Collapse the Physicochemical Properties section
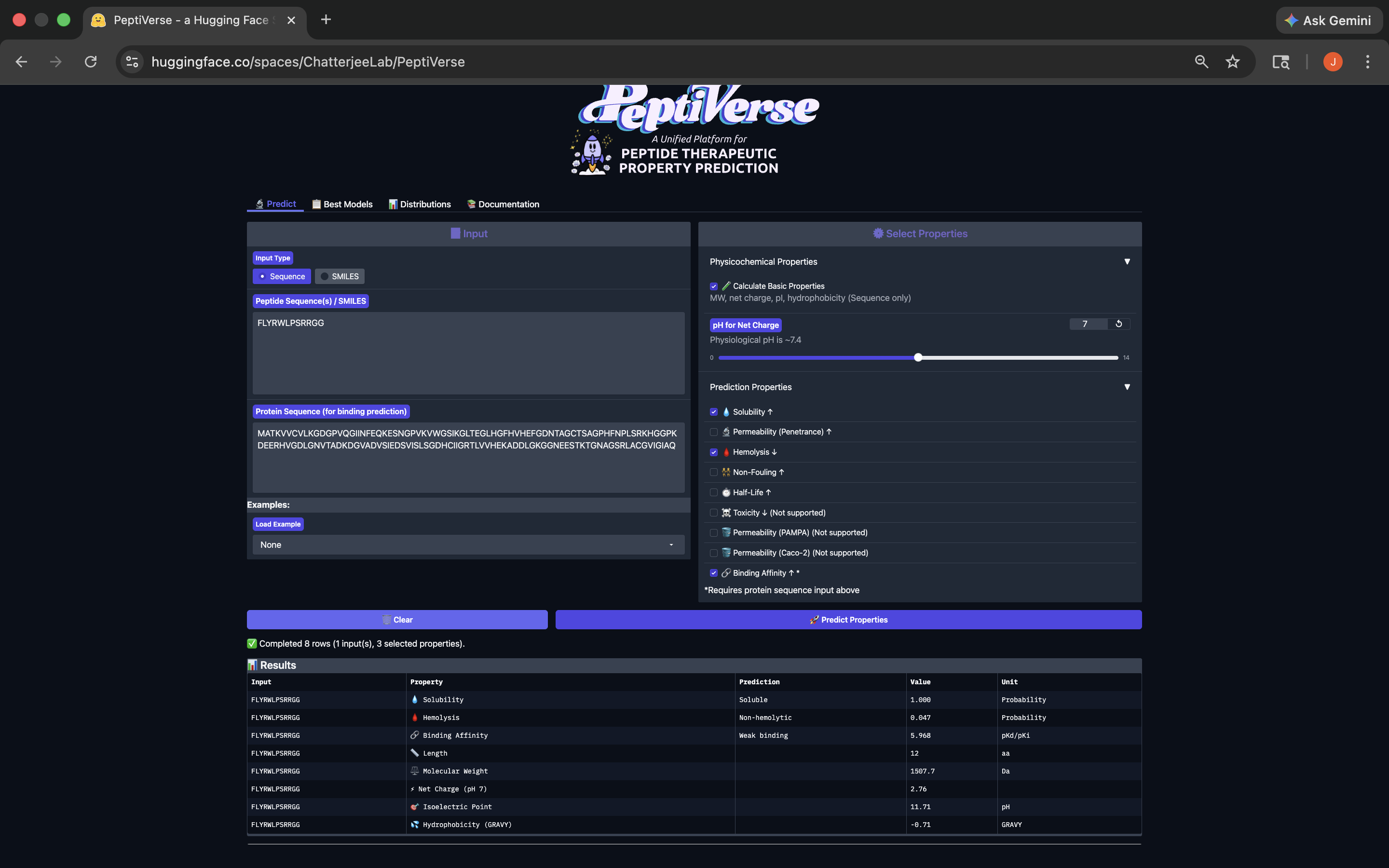 [x=1127, y=262]
